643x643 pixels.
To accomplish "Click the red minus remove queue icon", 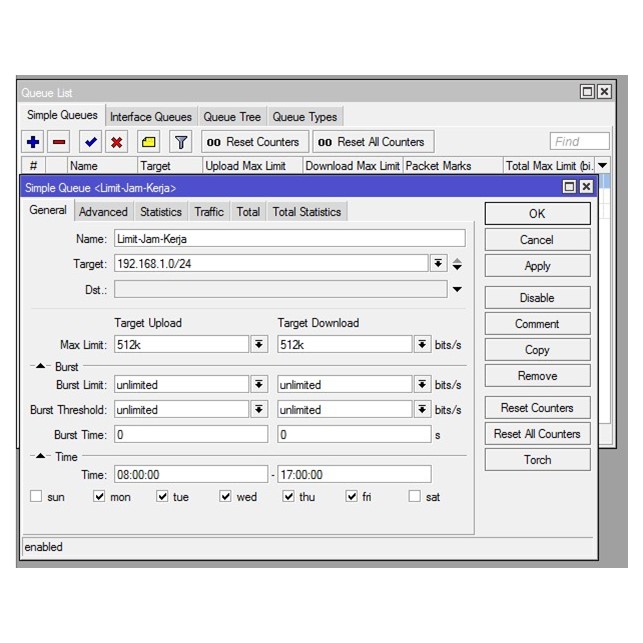I will coord(59,142).
